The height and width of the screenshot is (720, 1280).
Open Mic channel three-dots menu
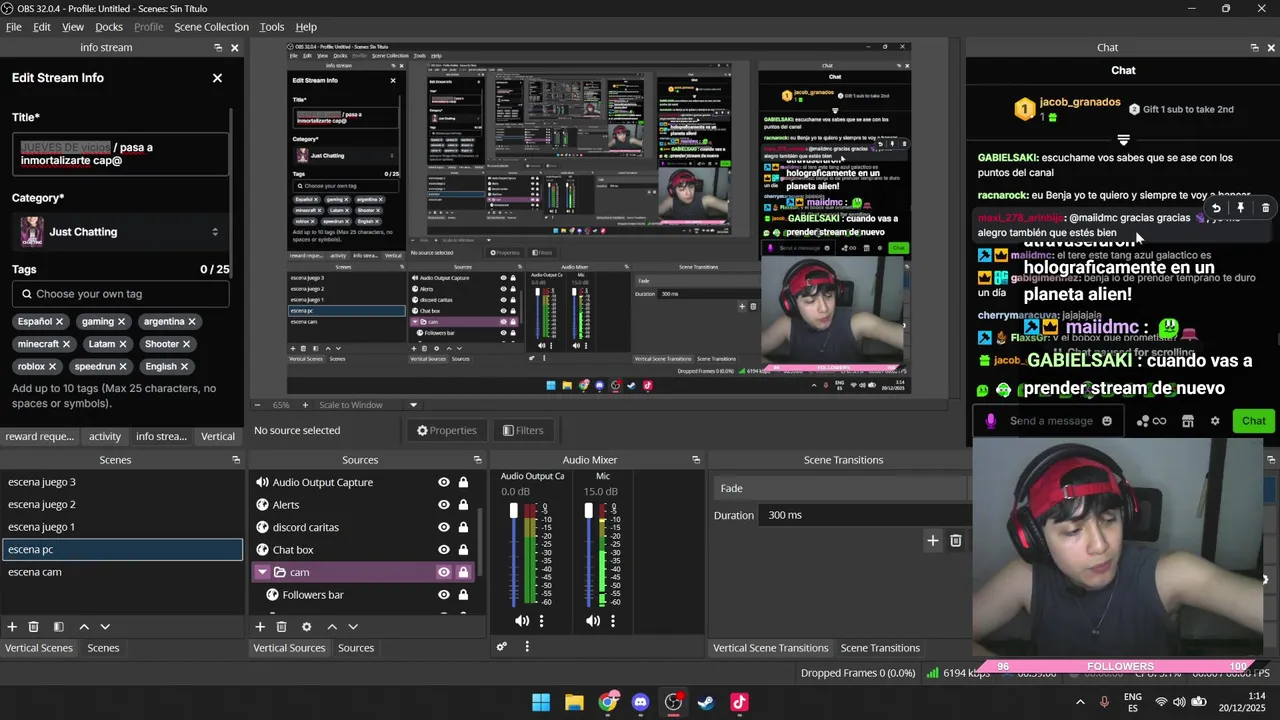[613, 621]
